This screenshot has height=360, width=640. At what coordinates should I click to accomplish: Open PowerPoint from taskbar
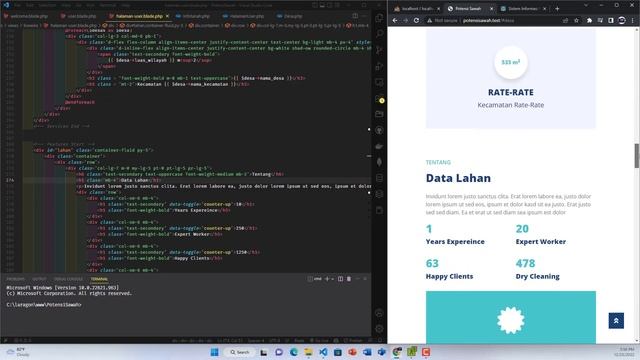[352, 352]
